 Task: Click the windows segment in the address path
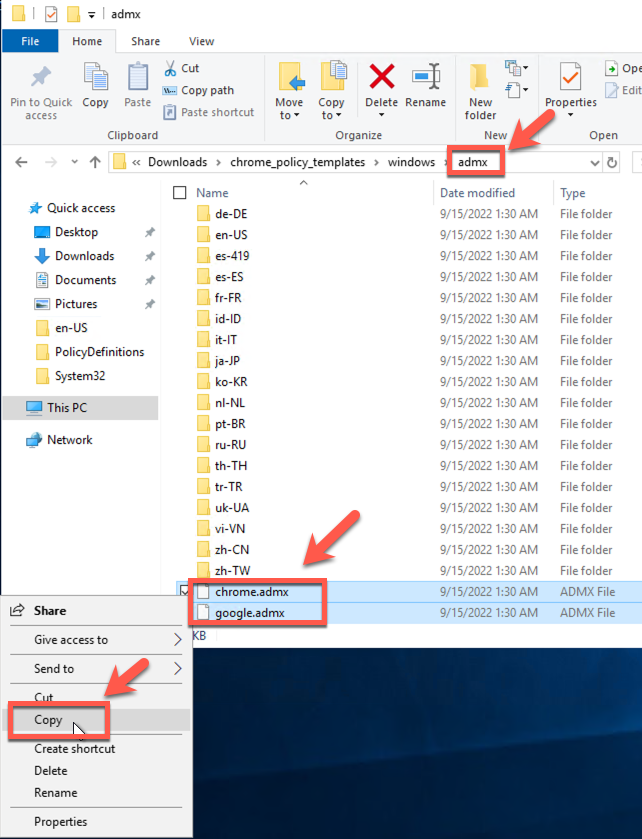coord(412,162)
